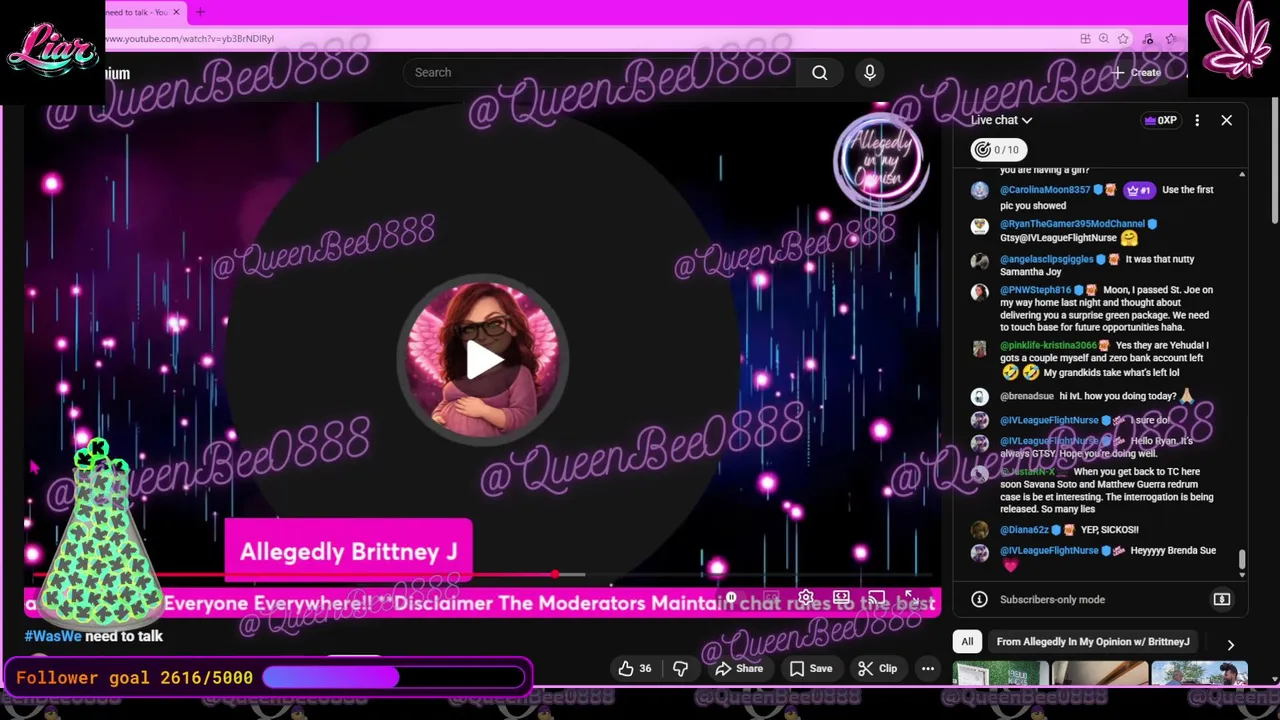Click the 'need to talk' video title
The height and width of the screenshot is (720, 1280).
click(x=123, y=636)
